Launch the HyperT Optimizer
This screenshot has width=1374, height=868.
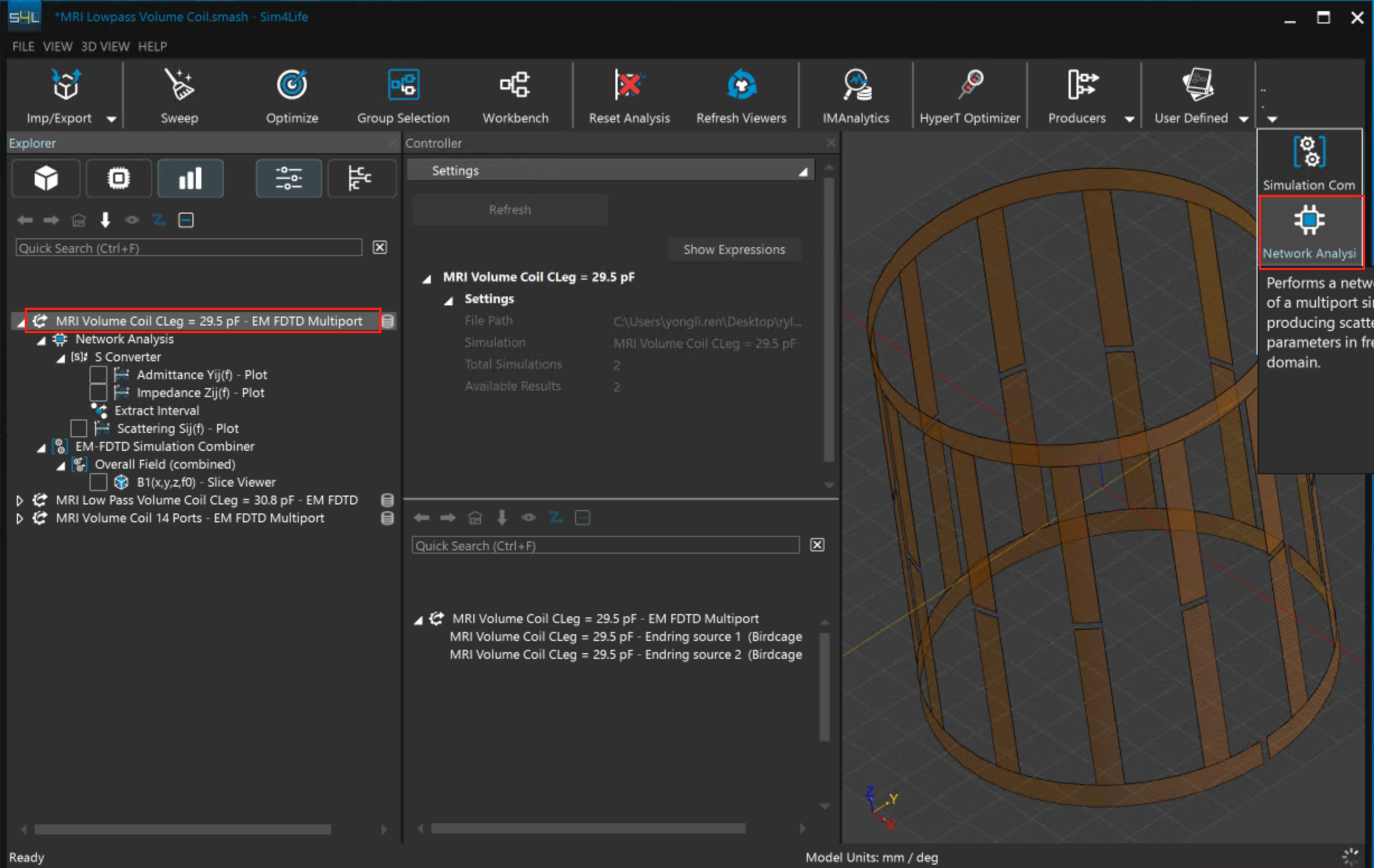coord(970,86)
